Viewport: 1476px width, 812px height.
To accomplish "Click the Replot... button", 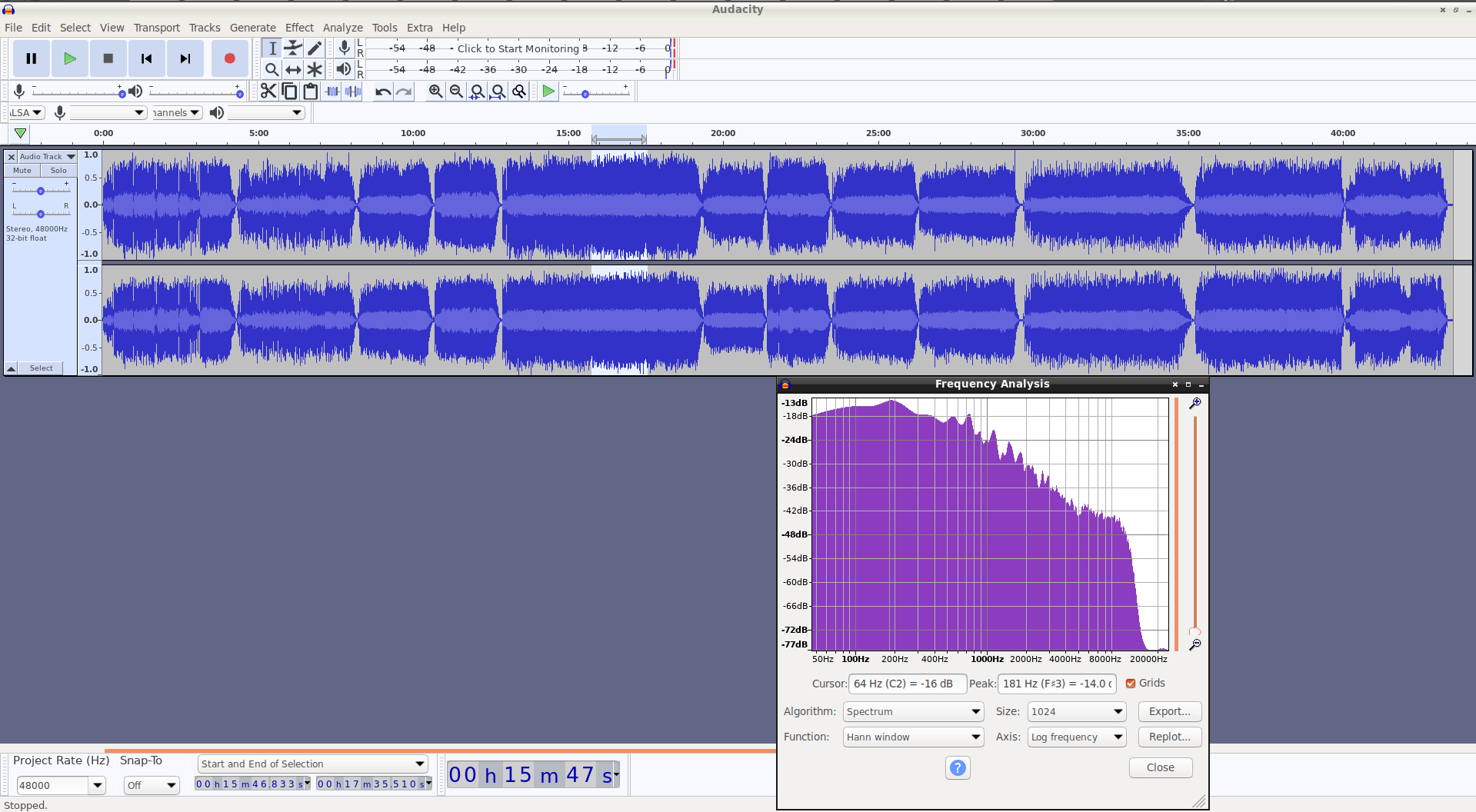I will (1169, 737).
